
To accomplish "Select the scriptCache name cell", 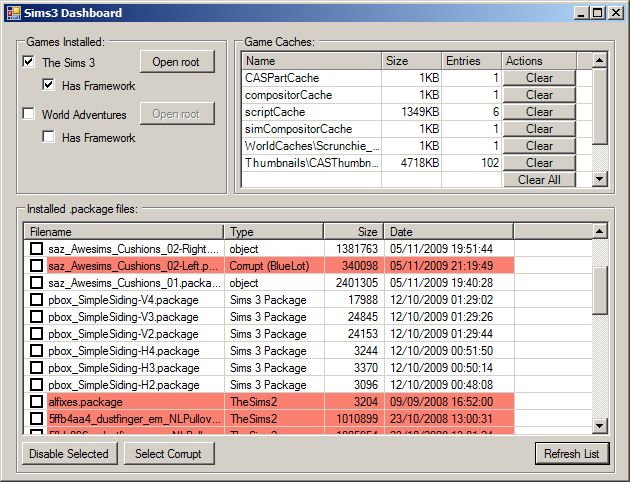I will coord(312,112).
